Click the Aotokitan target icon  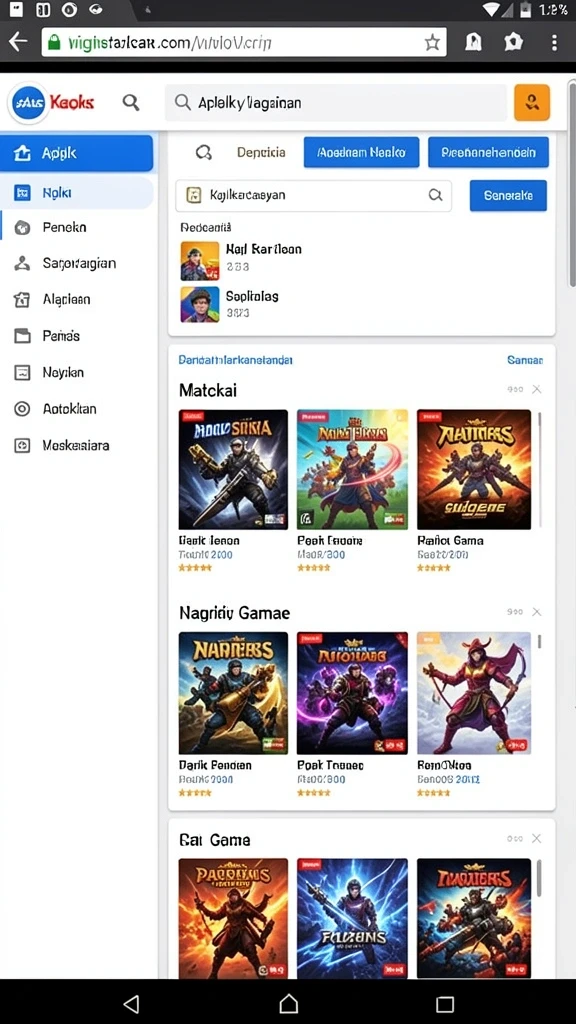[22, 409]
